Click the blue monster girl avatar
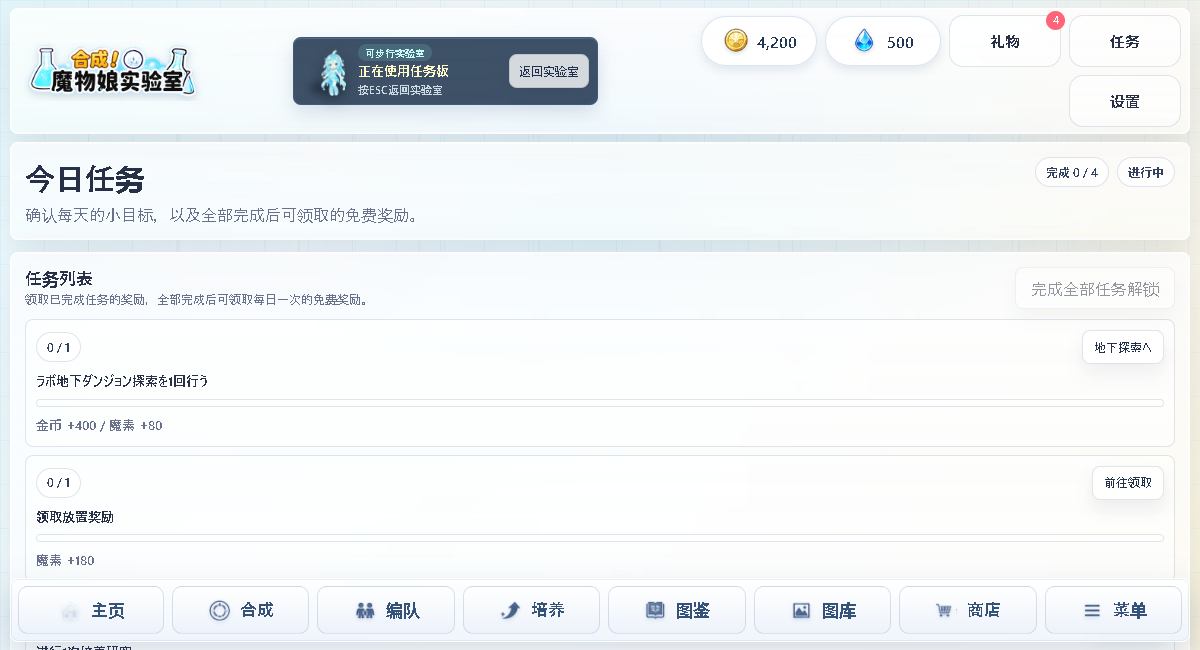The height and width of the screenshot is (650, 1200). point(333,73)
